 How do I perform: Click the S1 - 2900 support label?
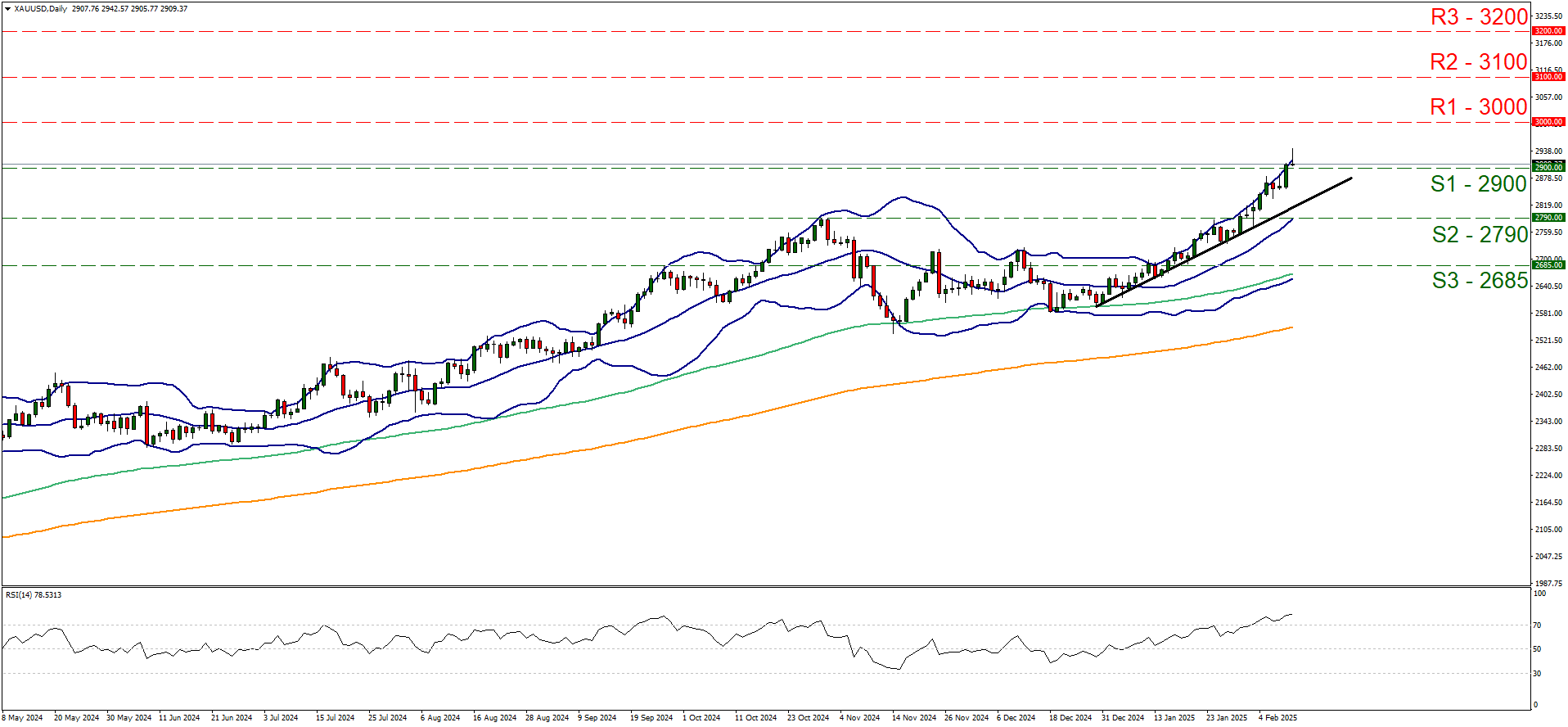[x=1478, y=184]
